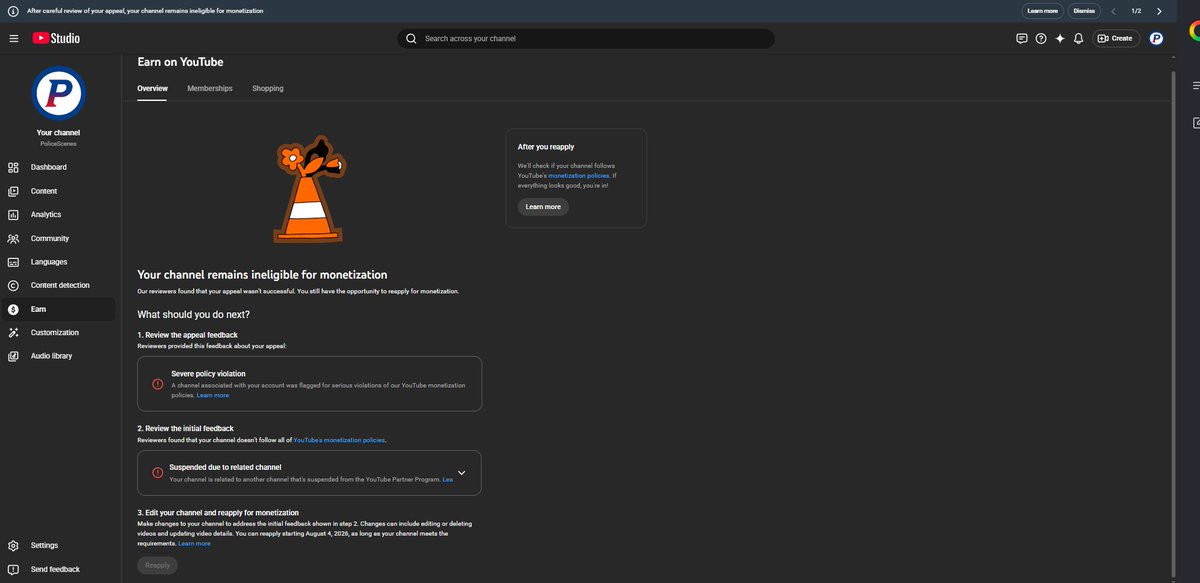Click Learn more in After you reapply card
This screenshot has width=1200, height=583.
pyautogui.click(x=543, y=207)
